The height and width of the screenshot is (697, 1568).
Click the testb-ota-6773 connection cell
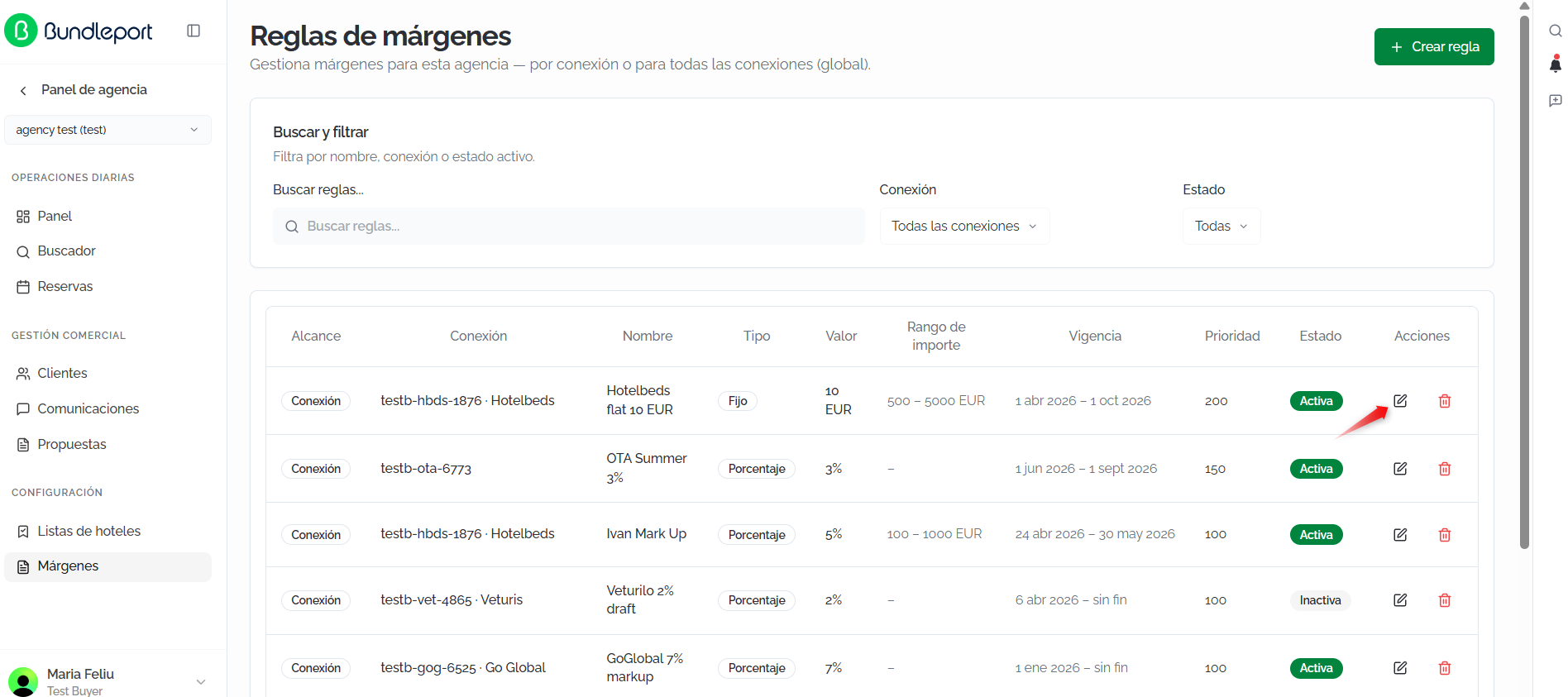[x=426, y=469]
